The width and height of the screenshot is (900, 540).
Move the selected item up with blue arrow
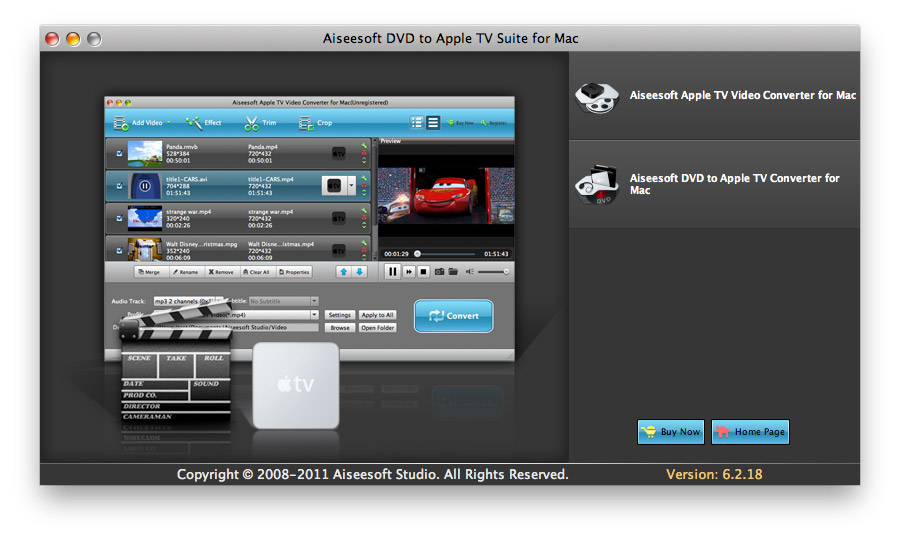tap(343, 271)
